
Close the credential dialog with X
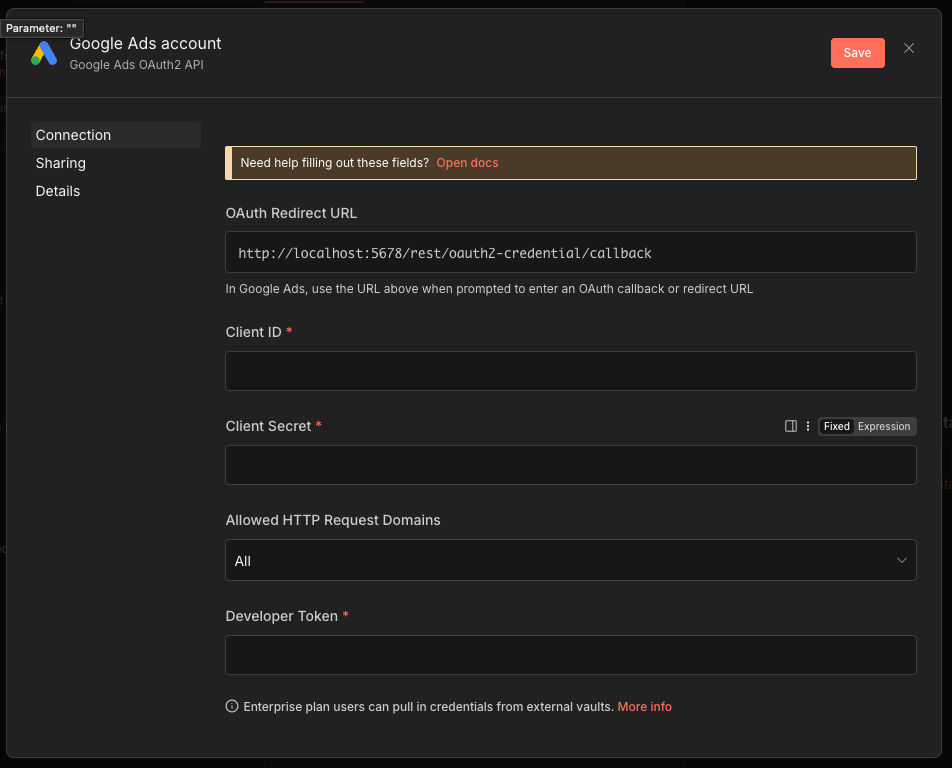point(908,49)
